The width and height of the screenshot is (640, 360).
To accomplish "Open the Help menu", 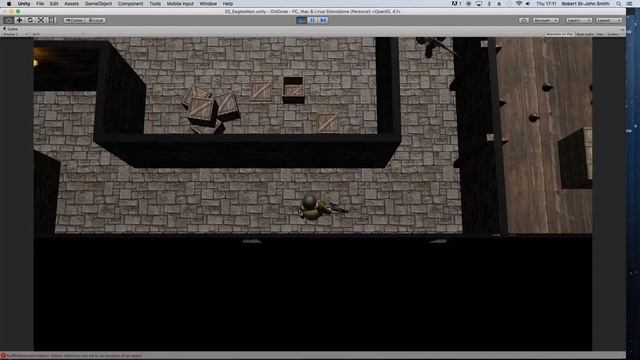I will coord(228,4).
